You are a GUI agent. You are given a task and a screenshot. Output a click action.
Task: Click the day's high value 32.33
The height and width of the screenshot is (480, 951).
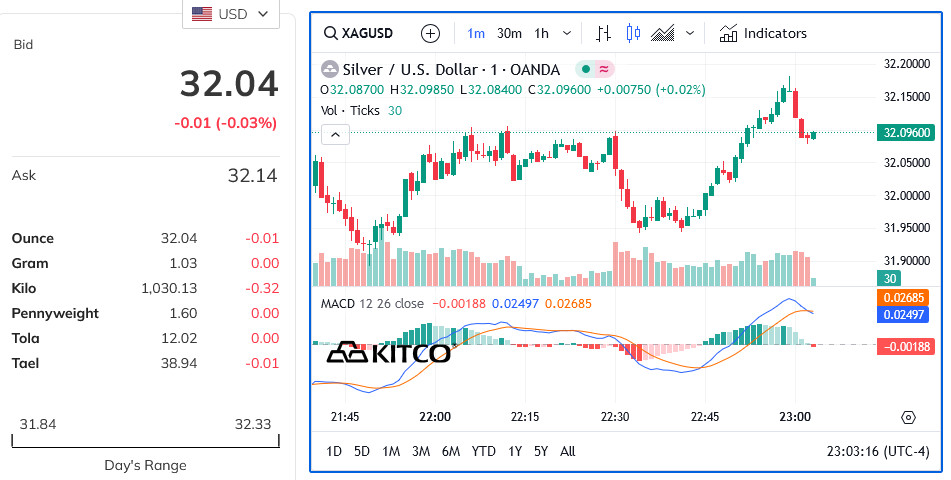click(x=253, y=424)
